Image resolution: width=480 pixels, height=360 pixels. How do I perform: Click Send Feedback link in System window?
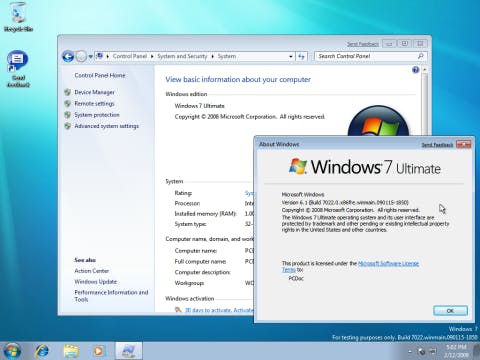click(x=363, y=44)
